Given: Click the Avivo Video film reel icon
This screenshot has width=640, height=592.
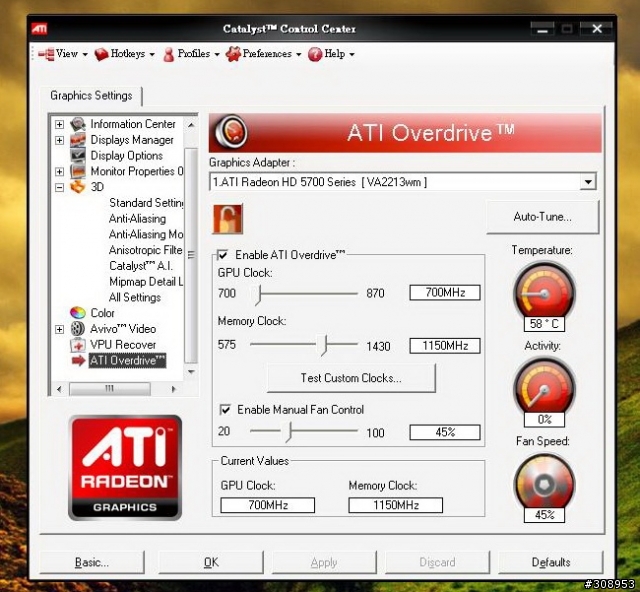Looking at the screenshot, I should point(78,329).
